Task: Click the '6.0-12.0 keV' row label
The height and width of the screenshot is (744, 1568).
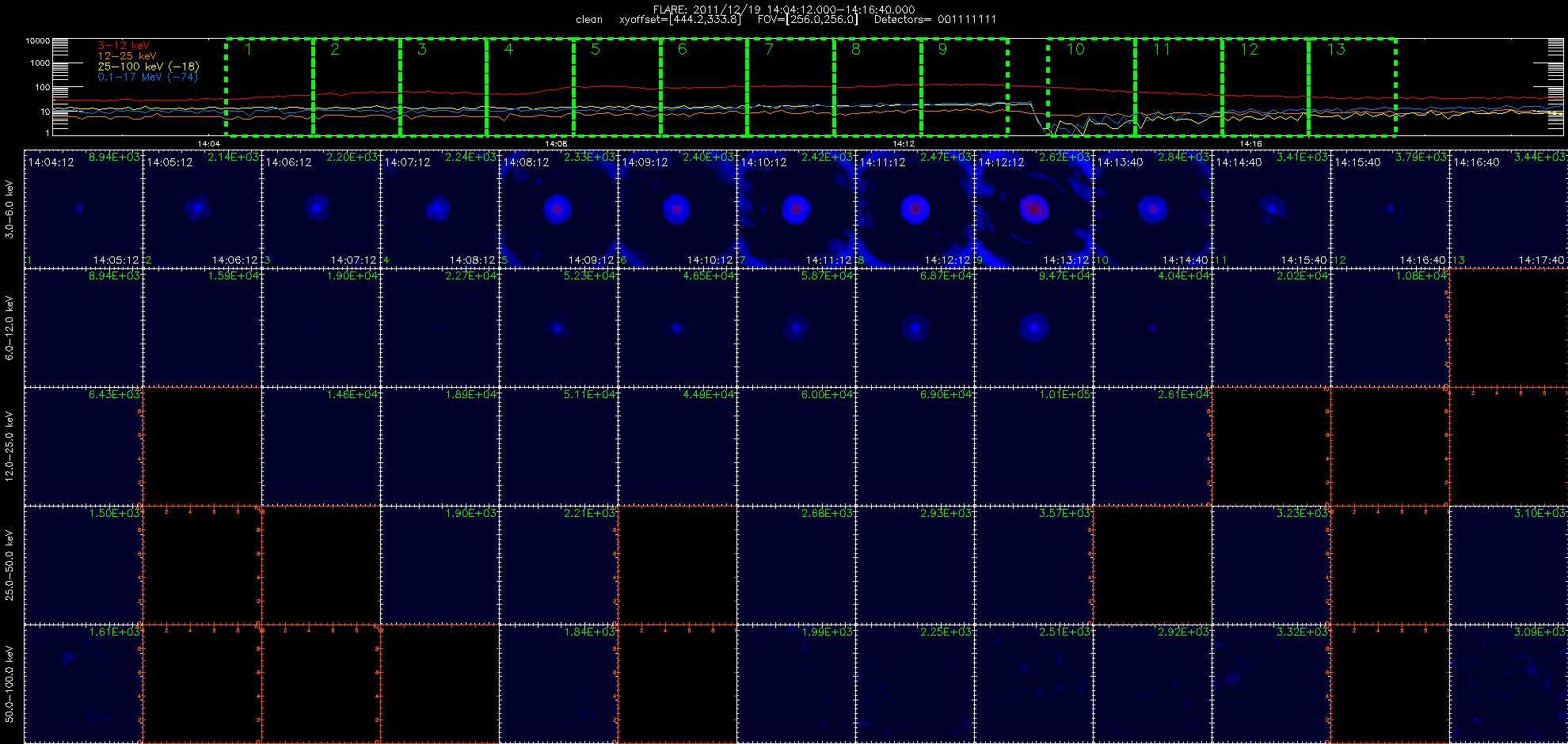Action: point(10,328)
